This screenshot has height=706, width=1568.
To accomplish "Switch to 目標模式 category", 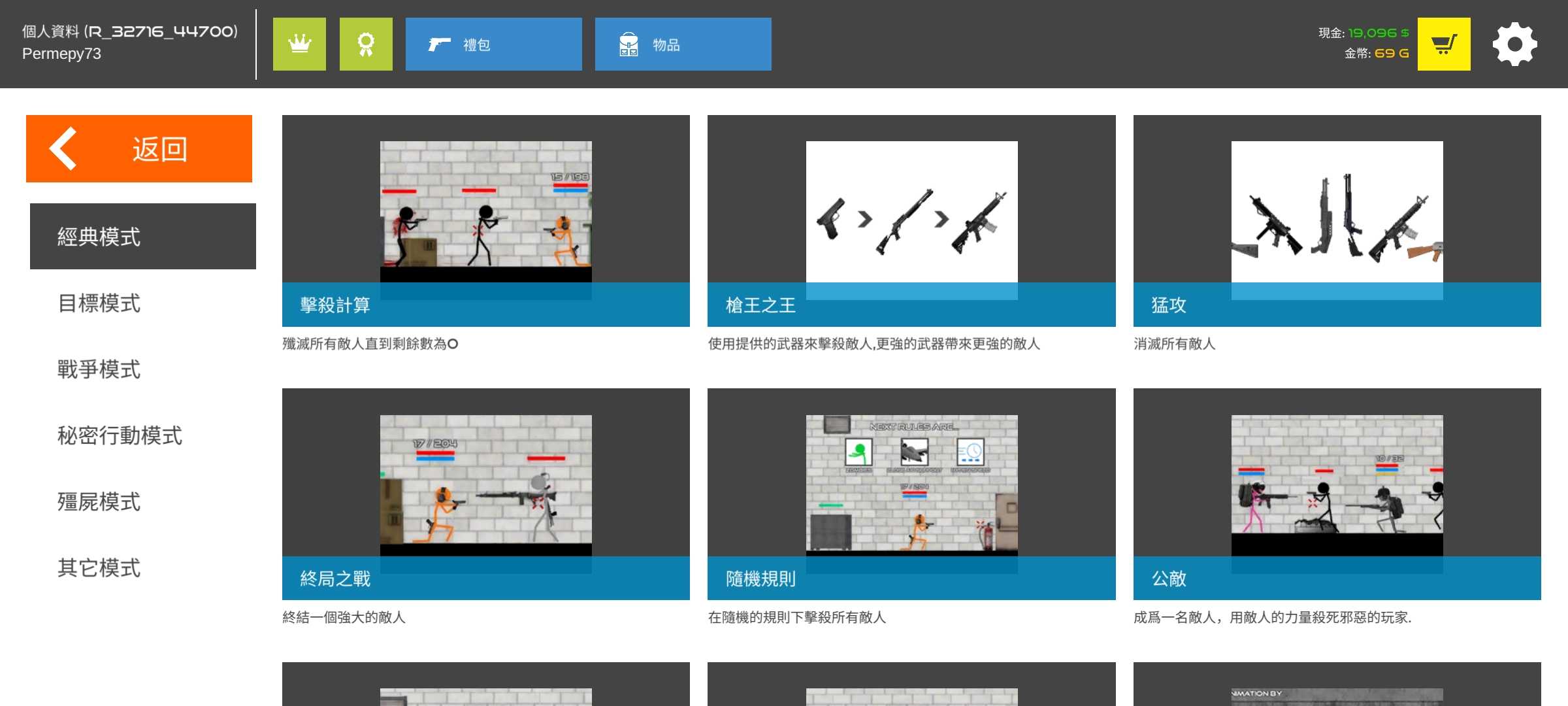I will 99,303.
